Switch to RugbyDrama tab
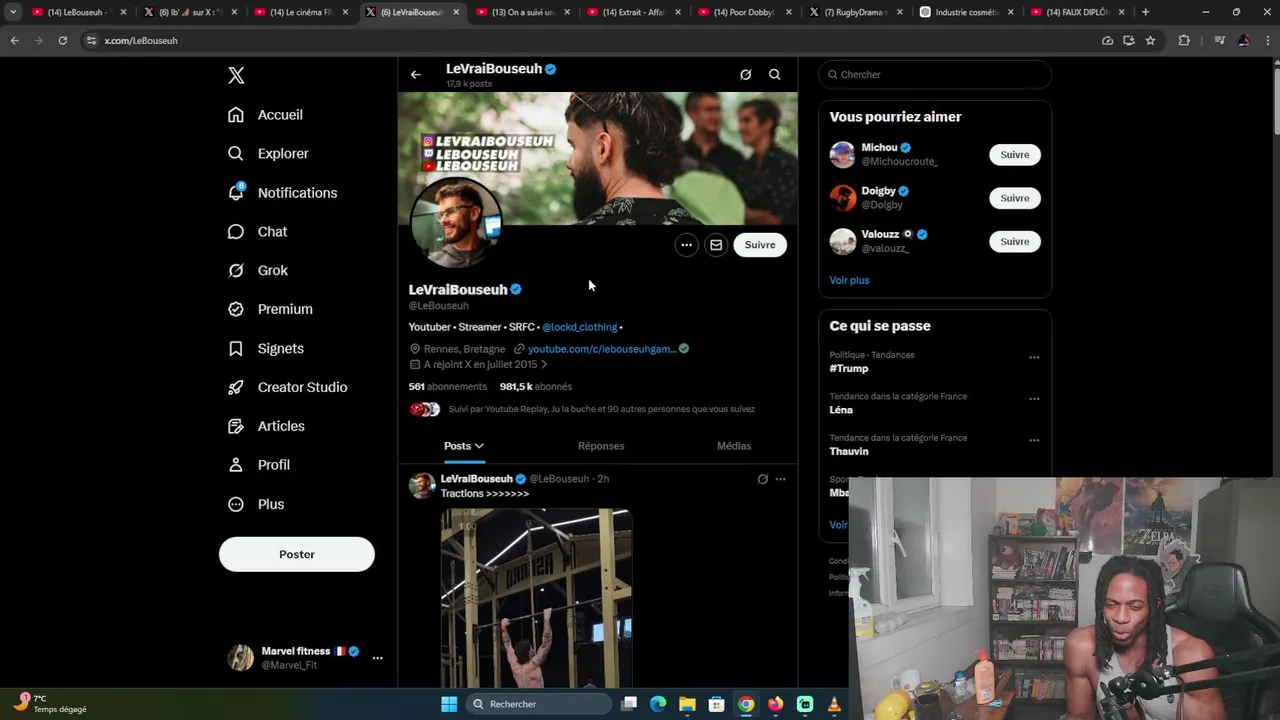 click(857, 12)
